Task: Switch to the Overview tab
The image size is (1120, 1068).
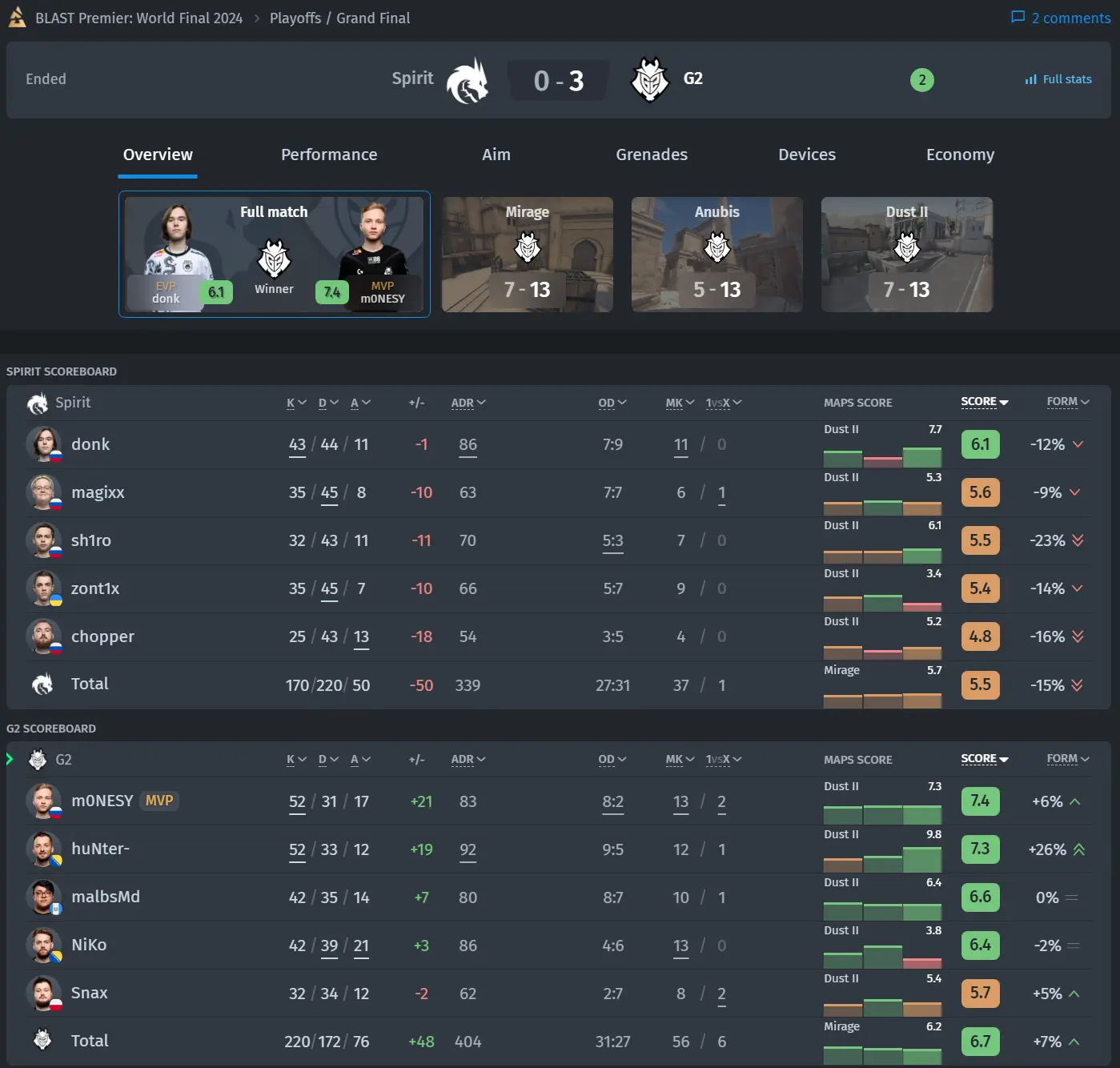Action: (x=158, y=155)
